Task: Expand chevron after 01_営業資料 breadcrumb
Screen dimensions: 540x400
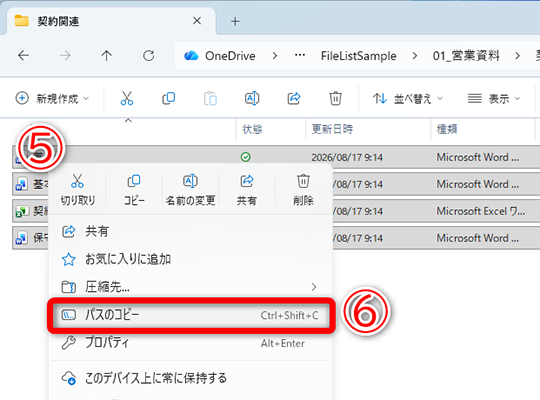Action: (517, 55)
